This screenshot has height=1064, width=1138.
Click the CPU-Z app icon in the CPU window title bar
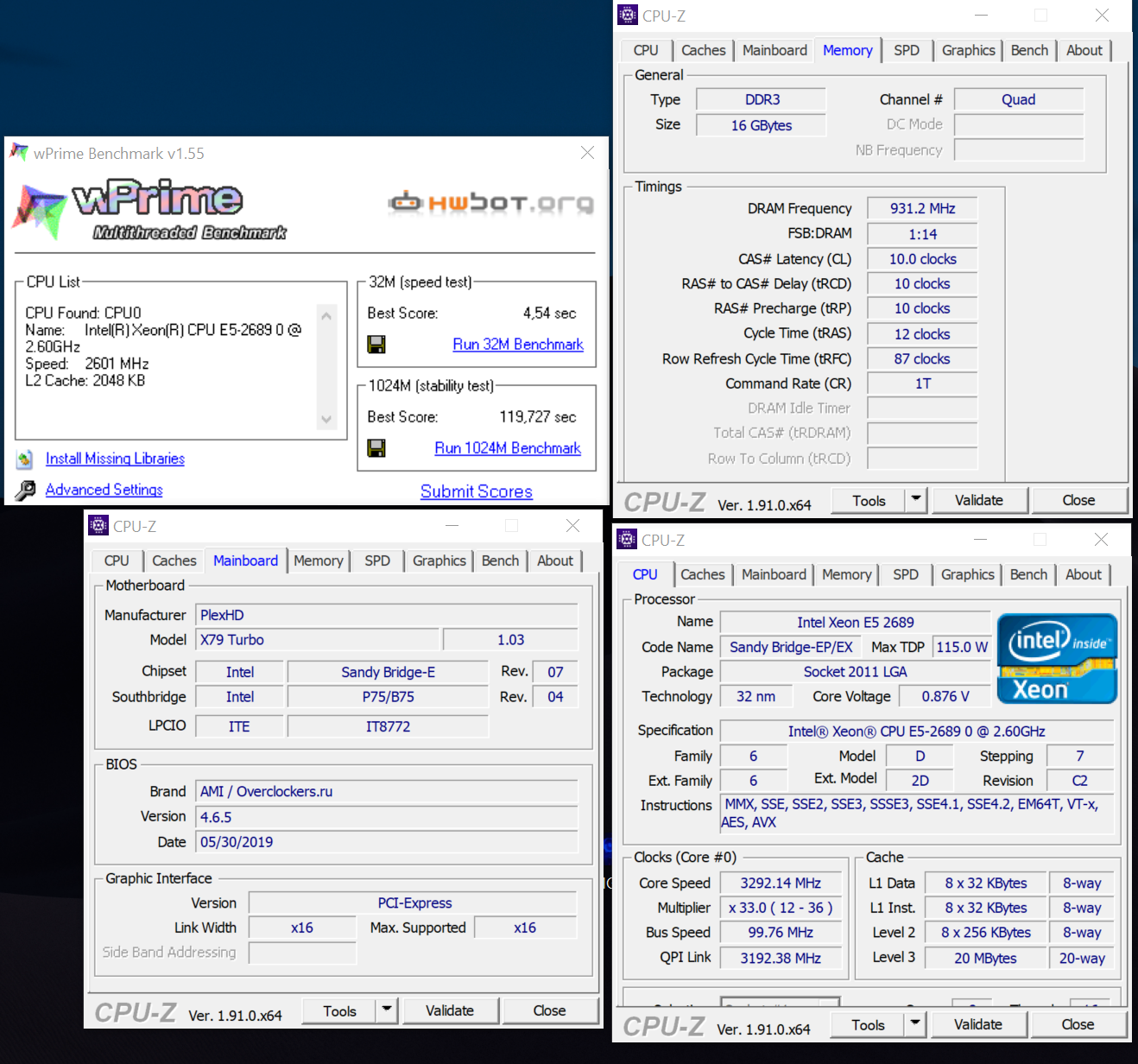(x=627, y=540)
